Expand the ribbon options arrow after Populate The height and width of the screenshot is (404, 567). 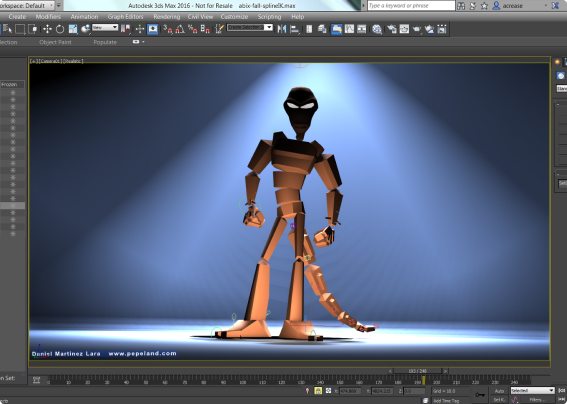coord(144,42)
